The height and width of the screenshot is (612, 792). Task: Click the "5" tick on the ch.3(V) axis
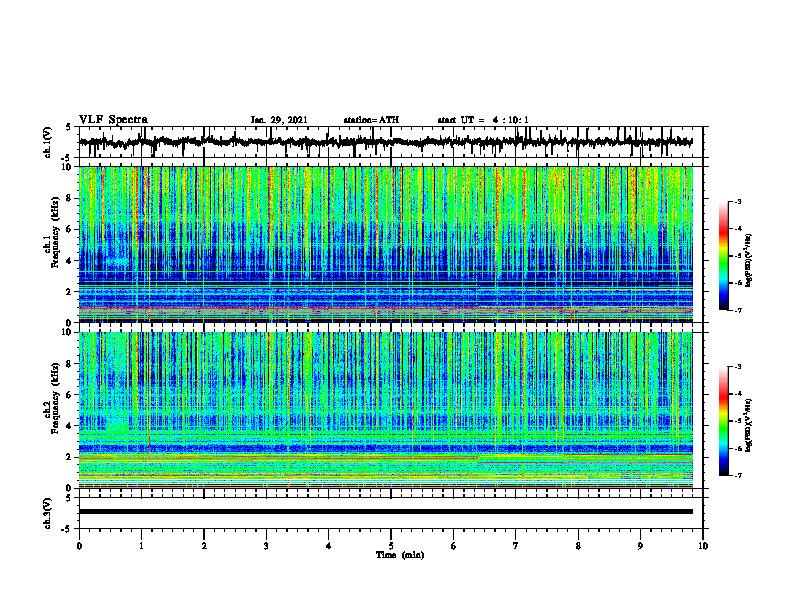pyautogui.click(x=70, y=498)
